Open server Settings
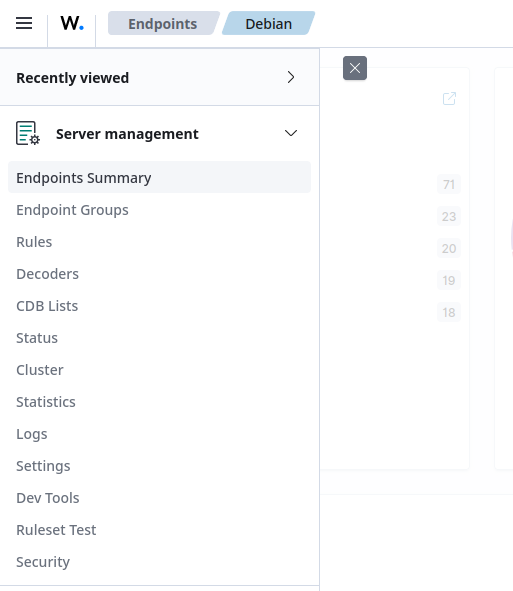The width and height of the screenshot is (513, 591). pyautogui.click(x=43, y=466)
